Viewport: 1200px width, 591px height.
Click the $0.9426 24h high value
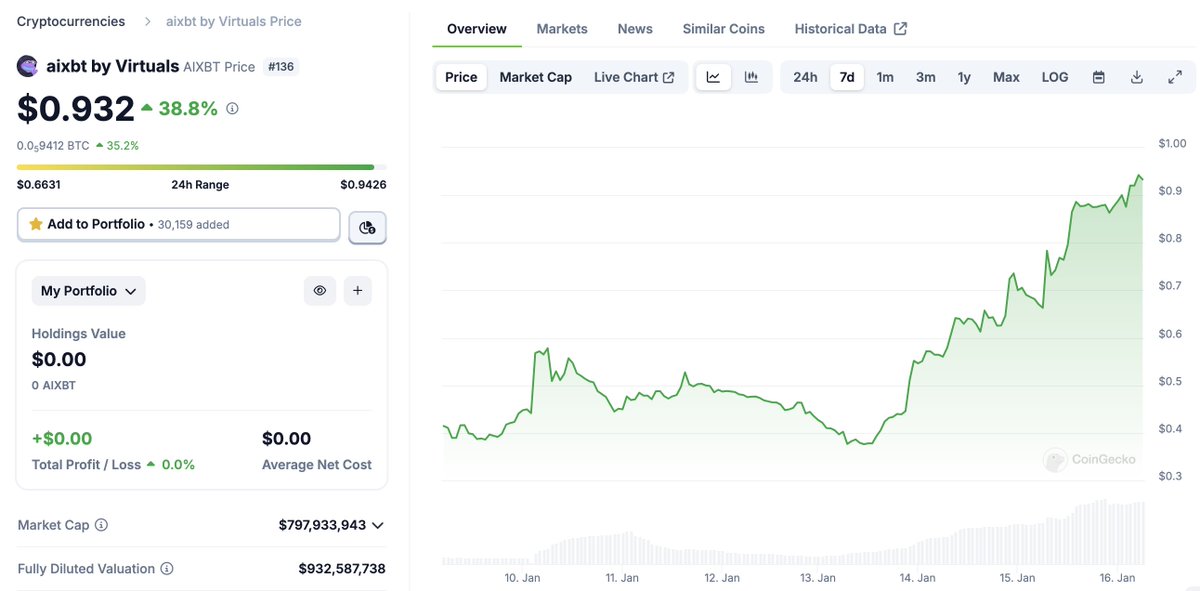(x=363, y=185)
